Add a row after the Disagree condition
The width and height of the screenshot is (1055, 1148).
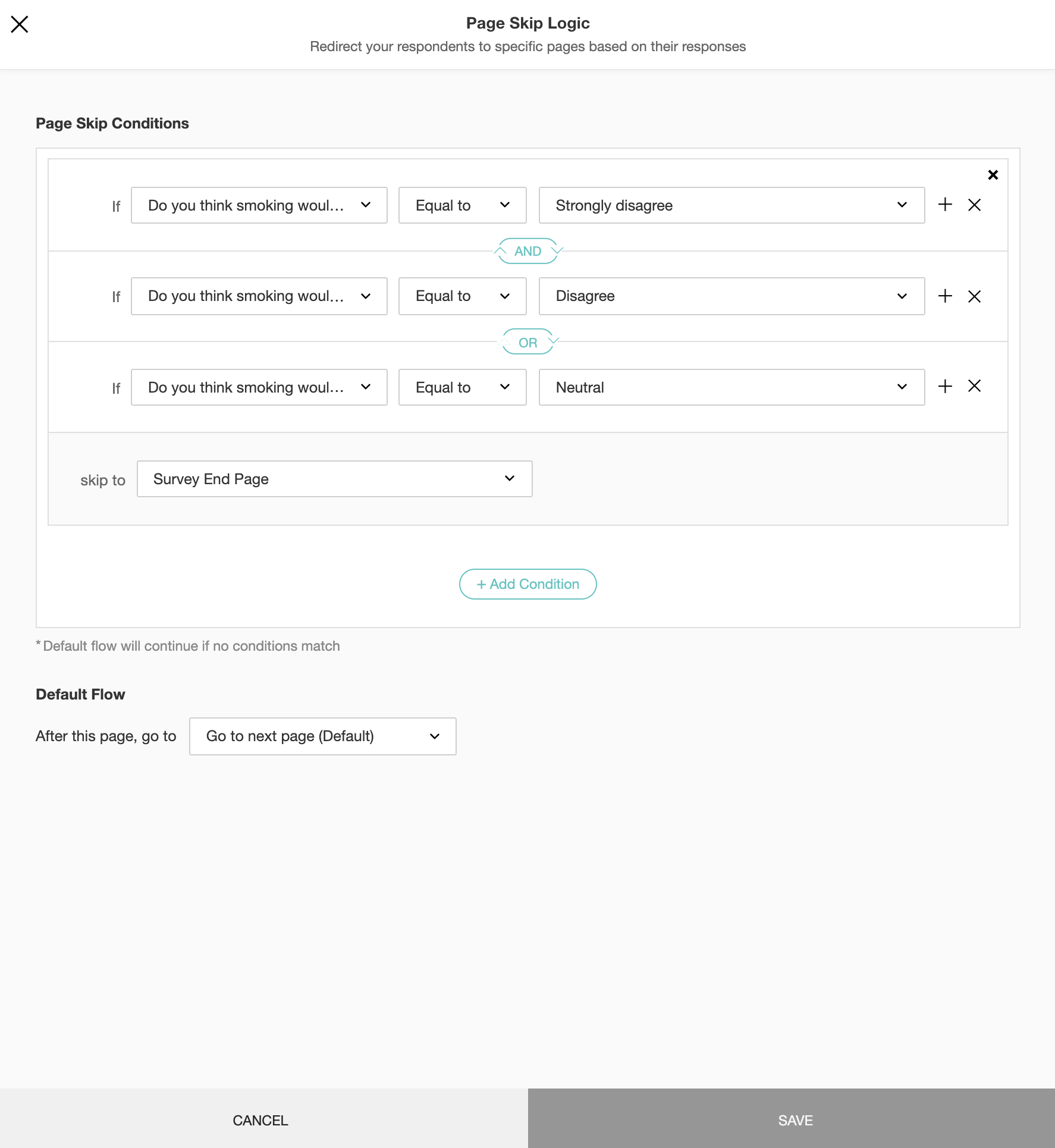pyautogui.click(x=945, y=296)
